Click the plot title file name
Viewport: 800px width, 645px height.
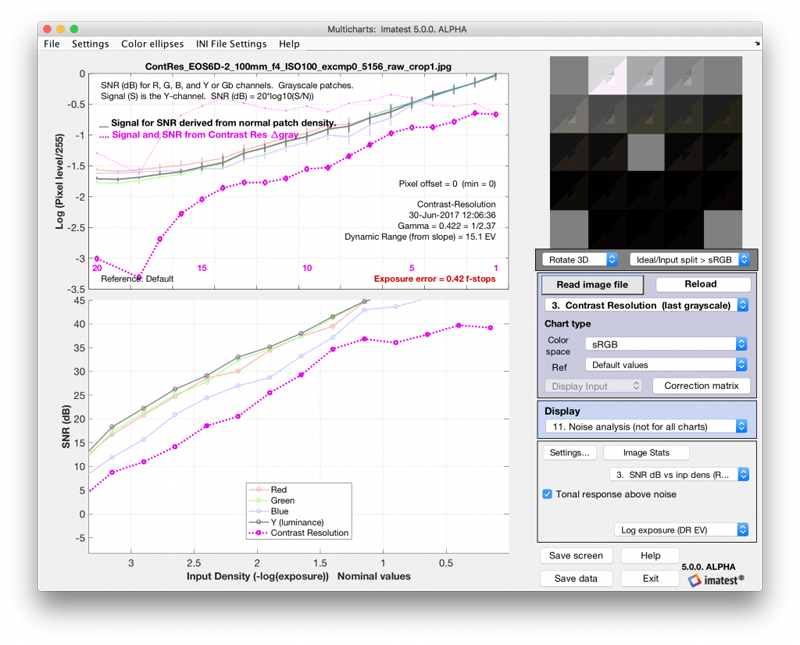click(298, 66)
